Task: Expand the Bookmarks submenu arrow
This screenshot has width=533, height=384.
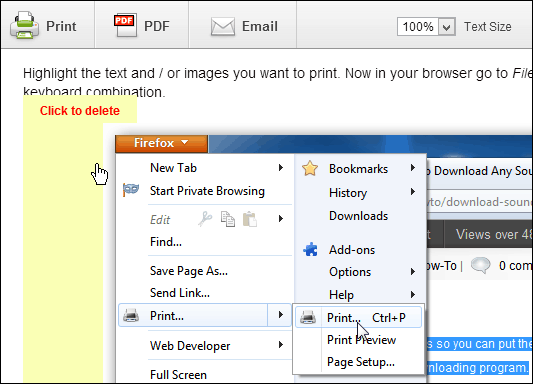Action: (x=413, y=168)
